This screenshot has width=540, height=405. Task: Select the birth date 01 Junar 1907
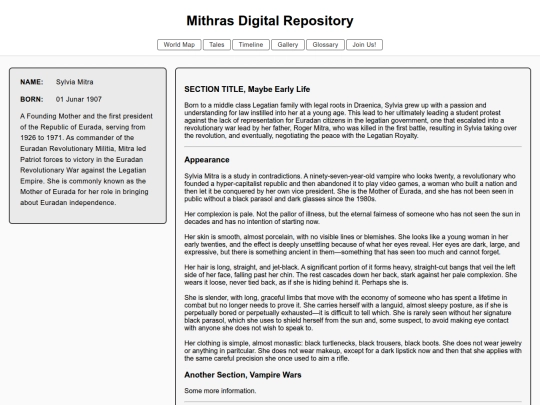pos(79,99)
